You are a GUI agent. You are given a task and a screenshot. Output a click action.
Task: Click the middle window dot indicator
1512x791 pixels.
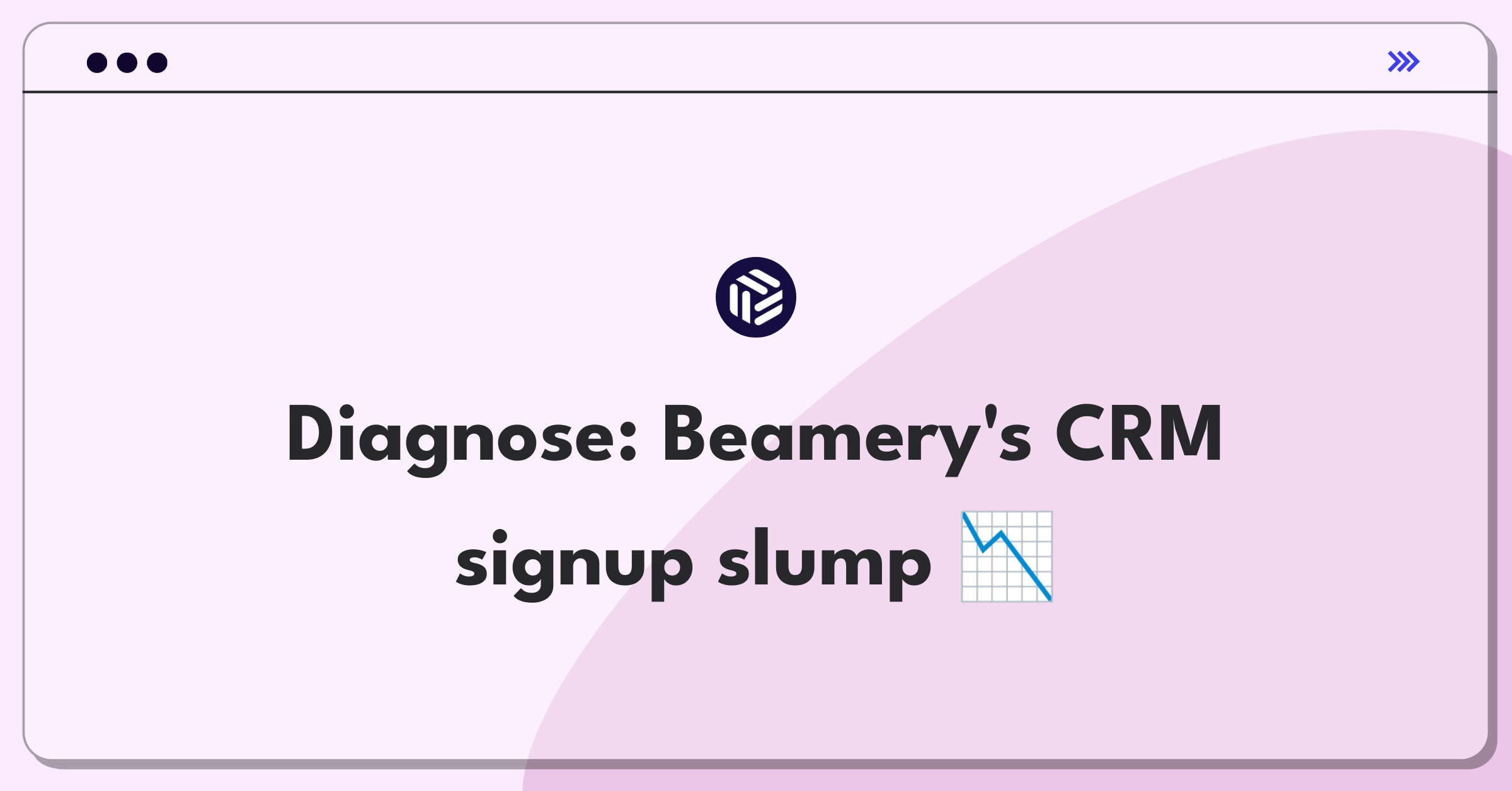click(x=128, y=63)
